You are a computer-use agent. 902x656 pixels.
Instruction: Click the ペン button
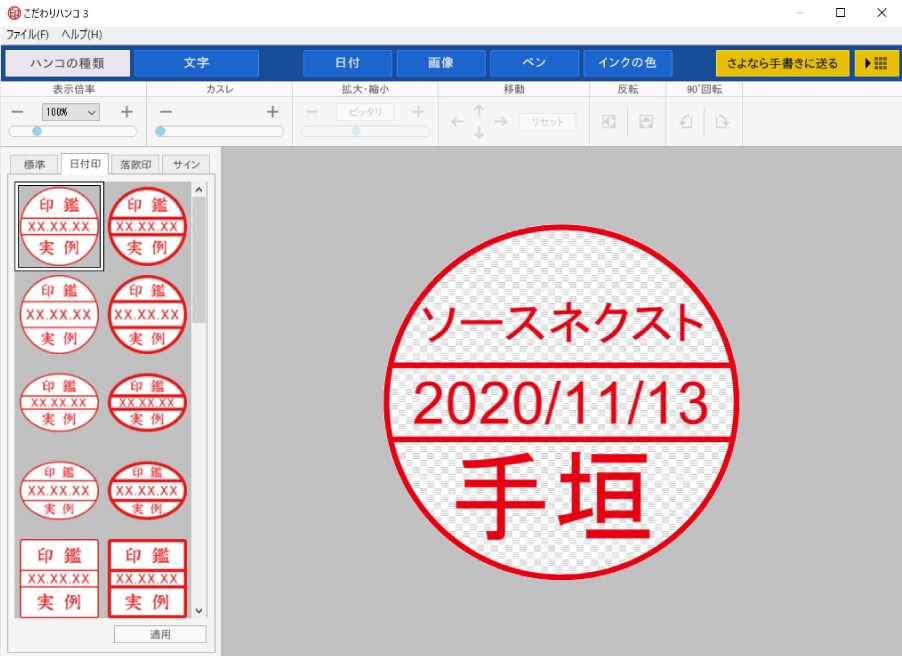pos(534,63)
